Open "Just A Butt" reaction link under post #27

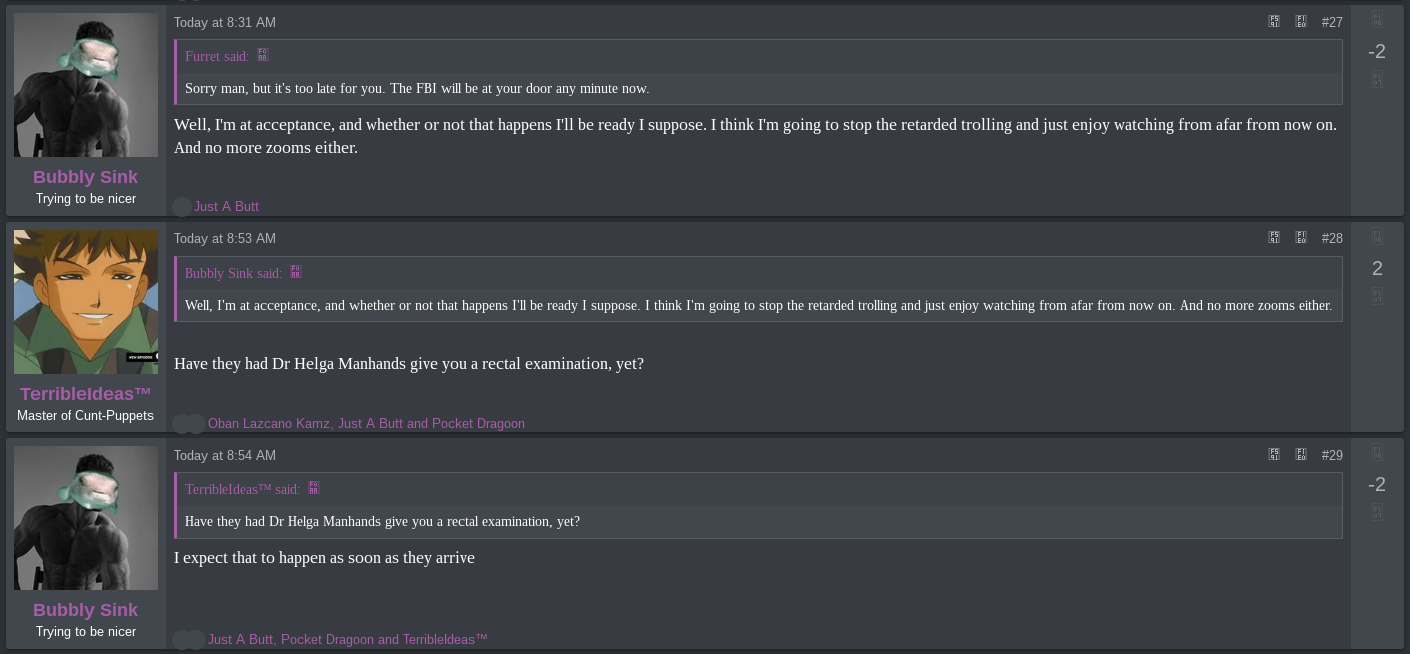click(x=226, y=206)
